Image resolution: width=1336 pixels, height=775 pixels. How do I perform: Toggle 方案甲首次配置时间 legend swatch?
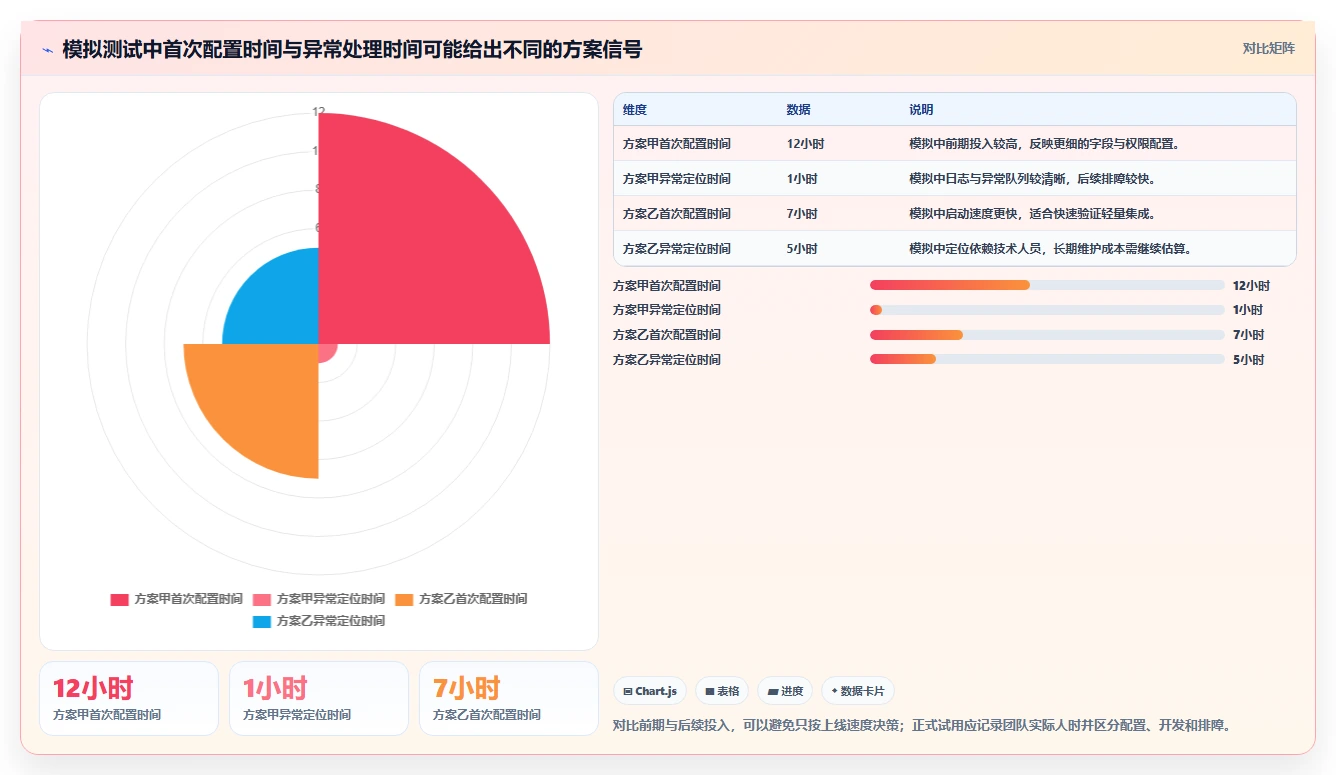click(120, 599)
